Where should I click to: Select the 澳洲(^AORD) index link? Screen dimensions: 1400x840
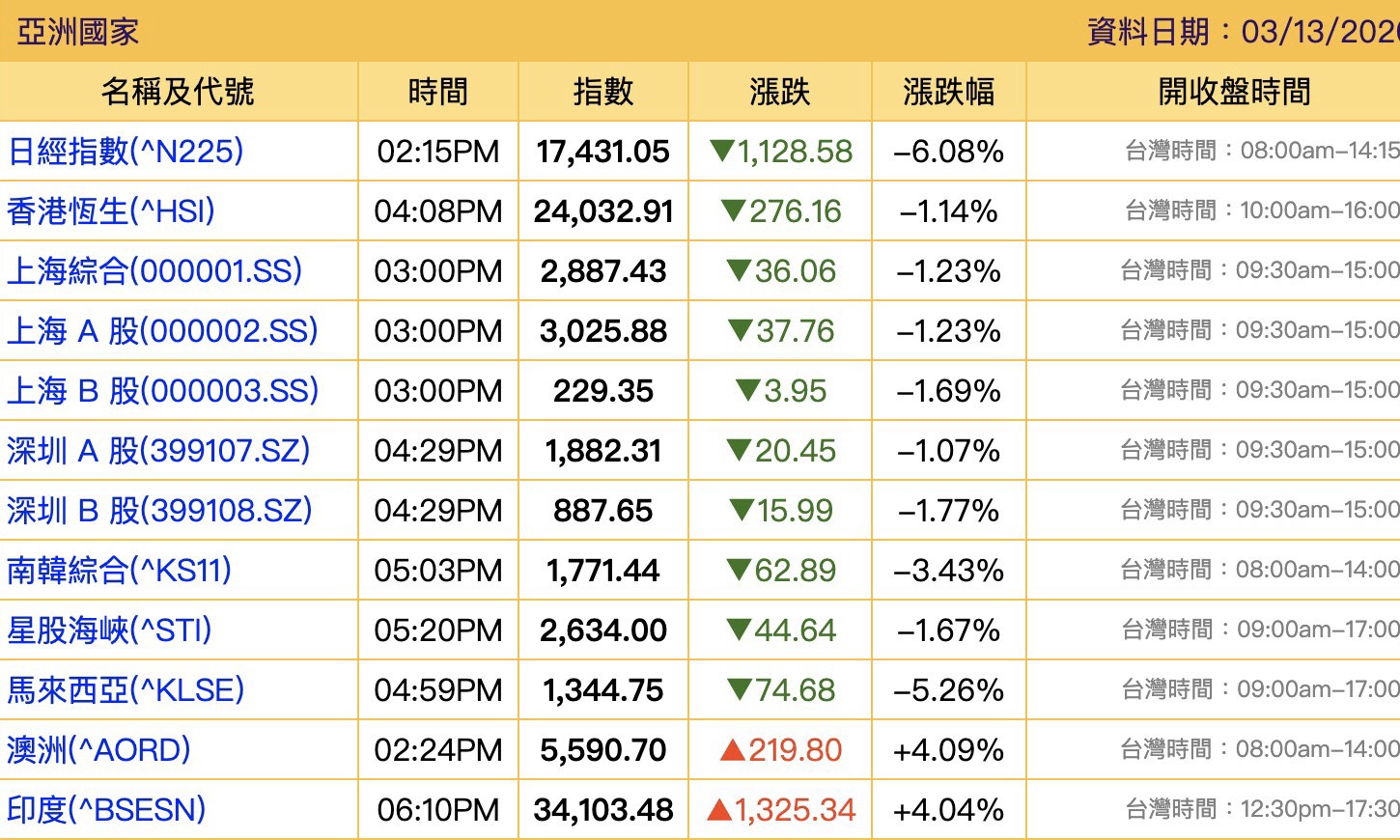pyautogui.click(x=98, y=750)
